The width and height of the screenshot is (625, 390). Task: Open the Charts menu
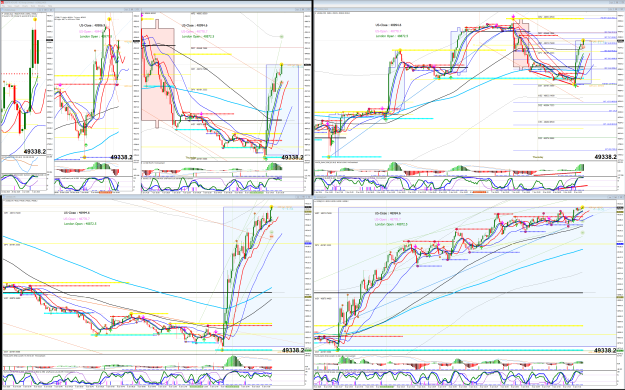pos(25,6)
